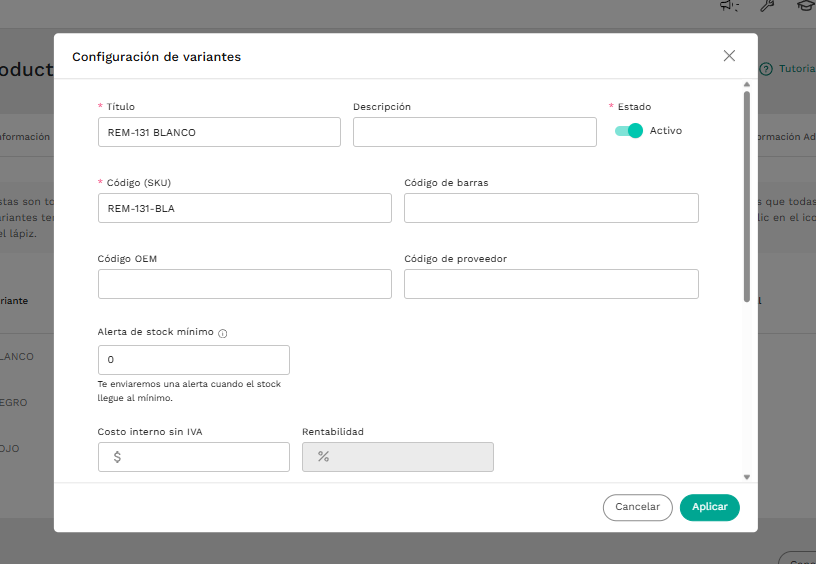Open the announcements megaphone icon

coord(730,6)
